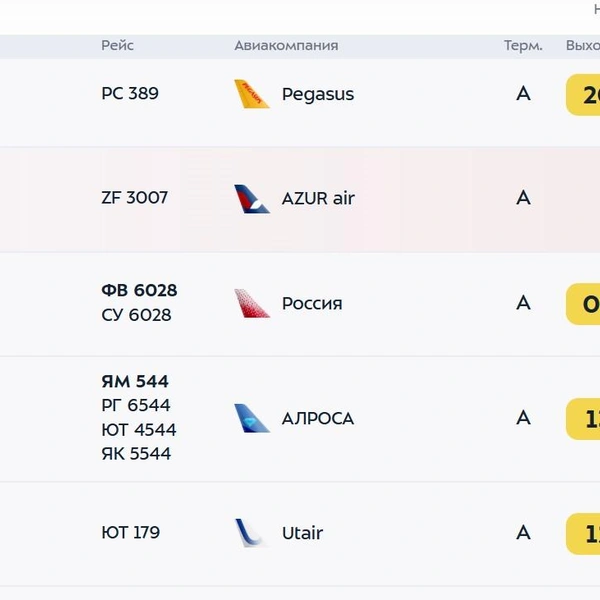
Task: Click the Рейс column header
Action: point(117,46)
